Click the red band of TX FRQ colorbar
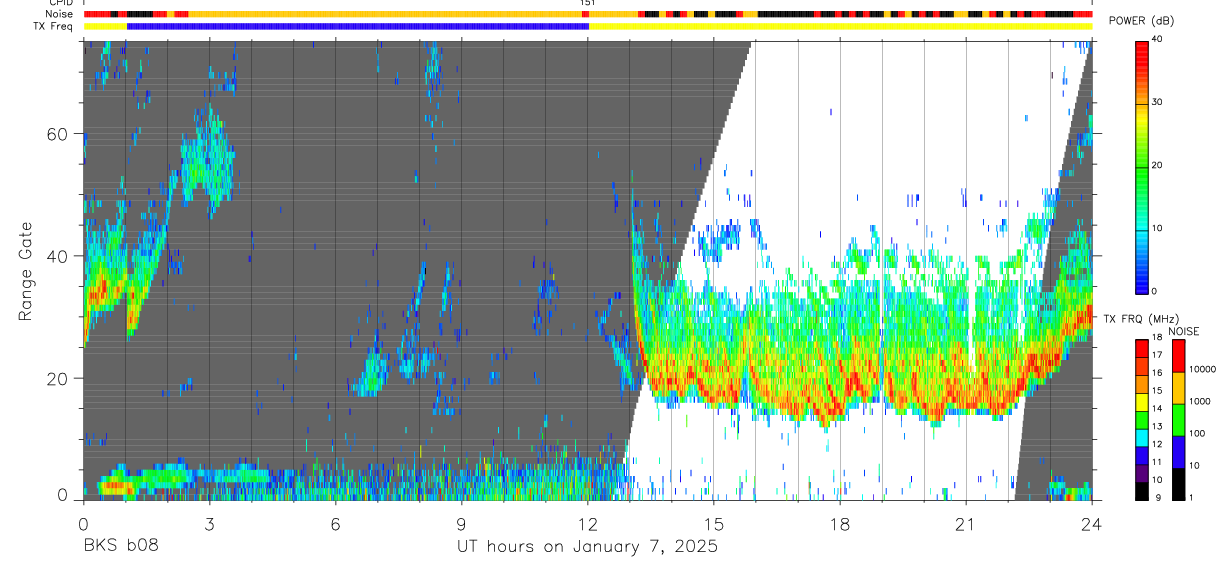 pyautogui.click(x=1141, y=348)
